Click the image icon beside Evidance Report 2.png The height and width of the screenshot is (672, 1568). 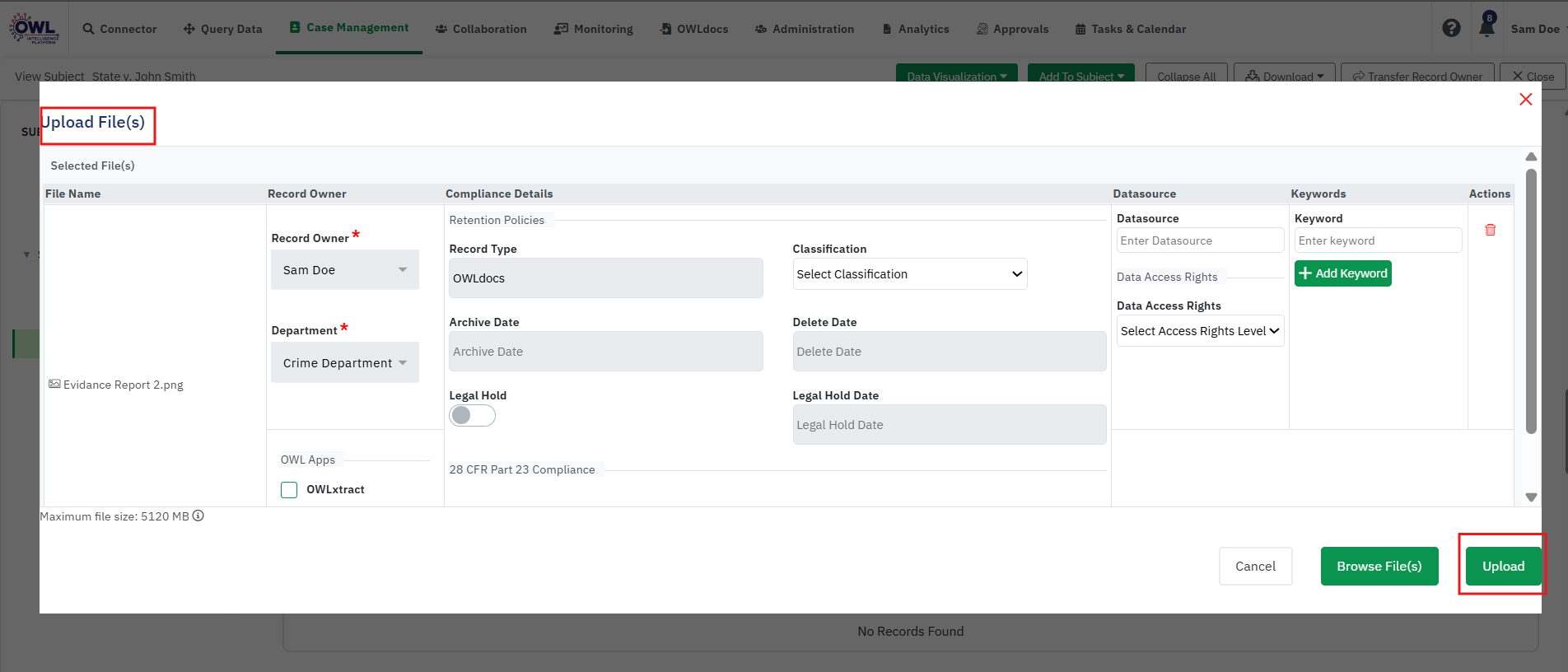[54, 384]
